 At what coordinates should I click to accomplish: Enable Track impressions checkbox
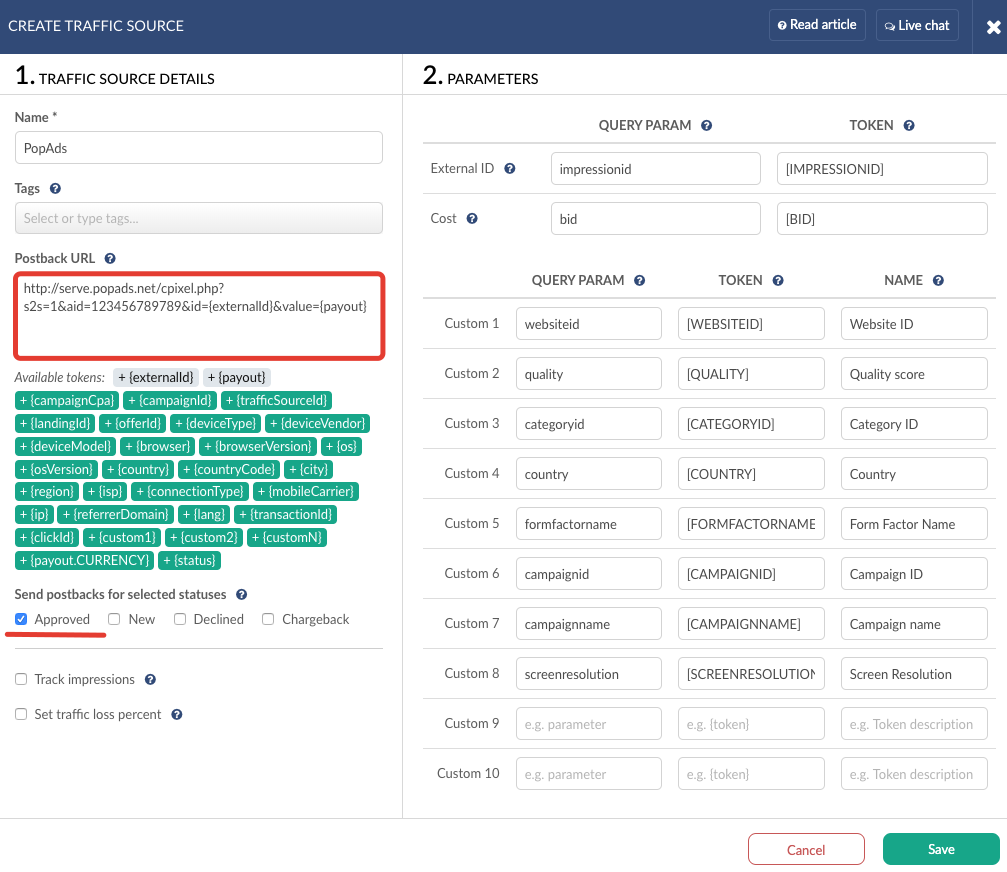pos(22,680)
